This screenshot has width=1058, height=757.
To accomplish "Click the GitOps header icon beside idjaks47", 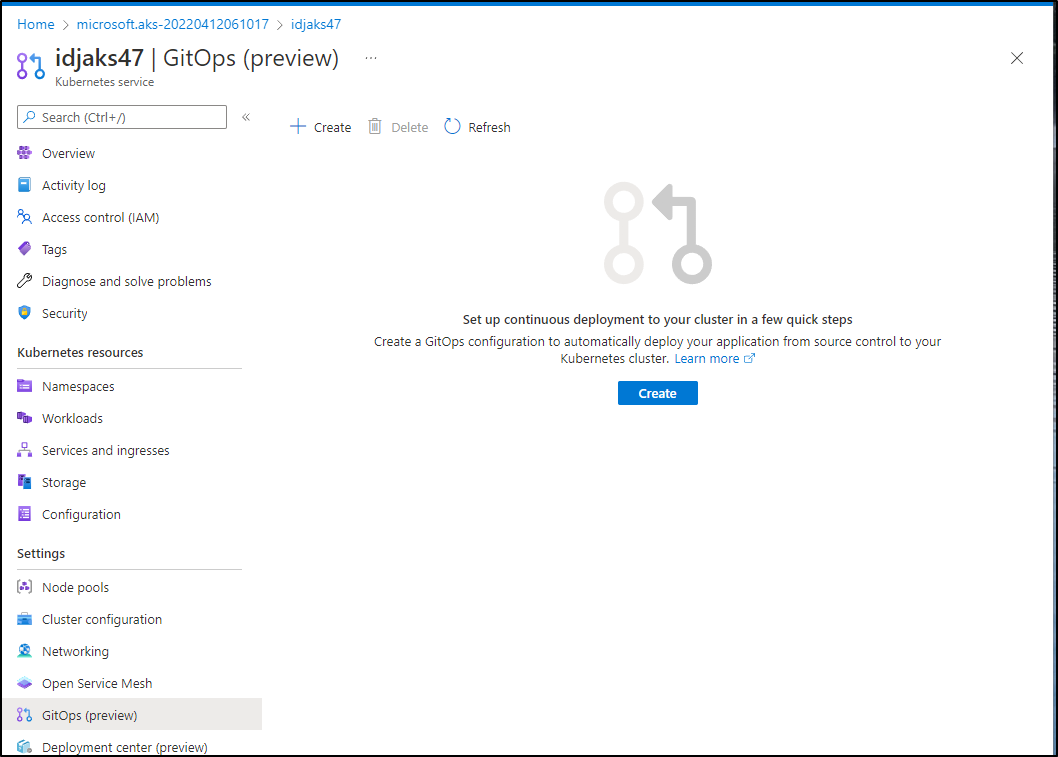I will [x=30, y=66].
